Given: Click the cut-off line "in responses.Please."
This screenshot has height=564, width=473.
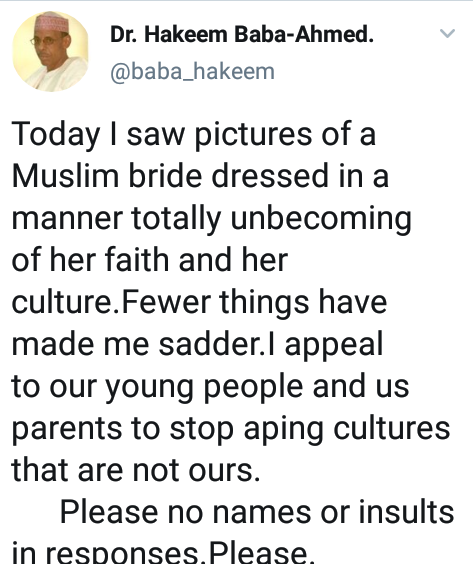Looking at the screenshot, I should [163, 552].
